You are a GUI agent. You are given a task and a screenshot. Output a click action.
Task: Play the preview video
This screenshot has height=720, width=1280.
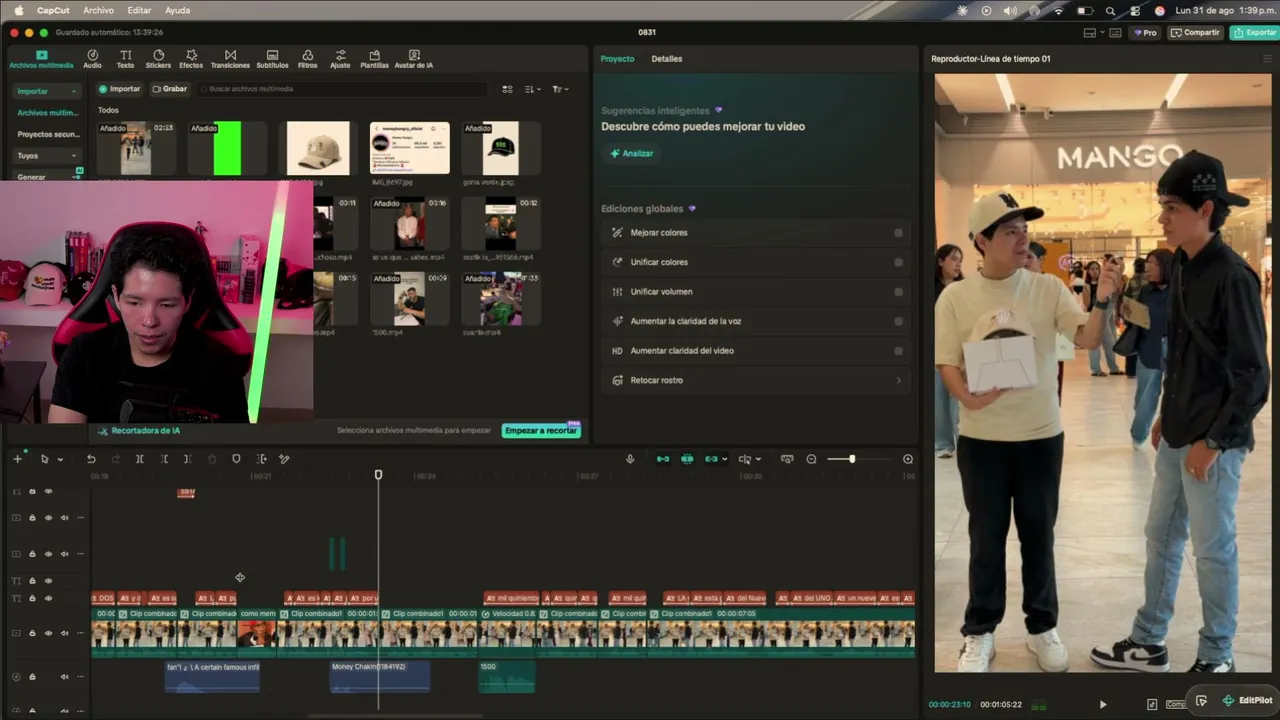[1103, 704]
